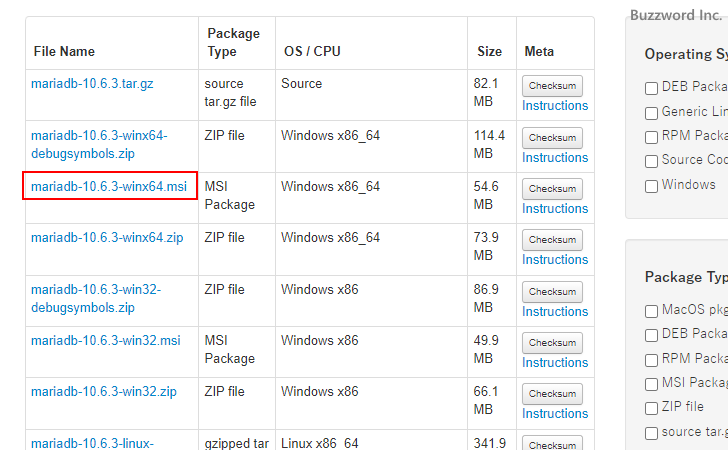Open mariadb-10.6.3.tar.gz download link

[92, 84]
